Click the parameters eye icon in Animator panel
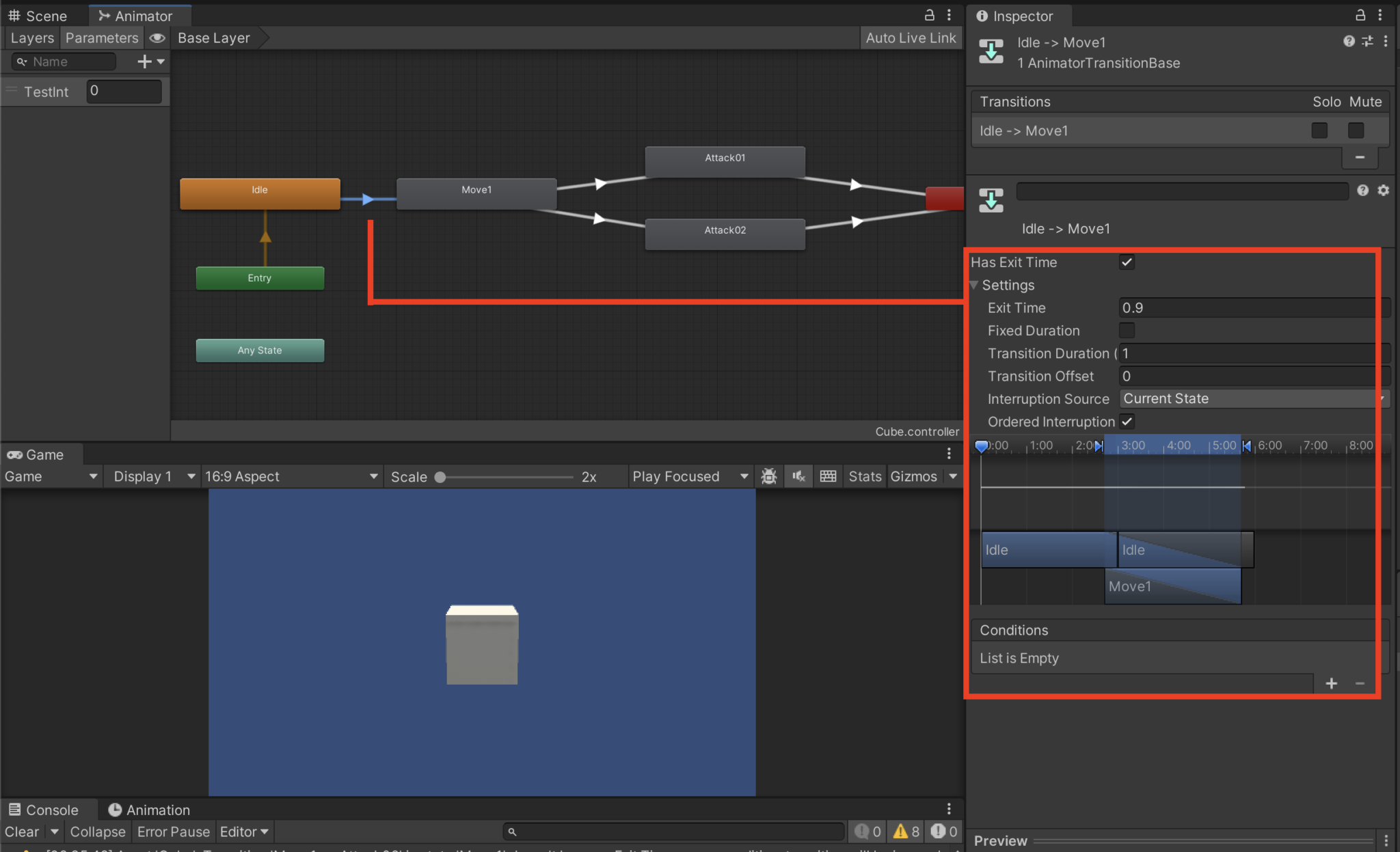Viewport: 1400px width, 852px height. (157, 38)
